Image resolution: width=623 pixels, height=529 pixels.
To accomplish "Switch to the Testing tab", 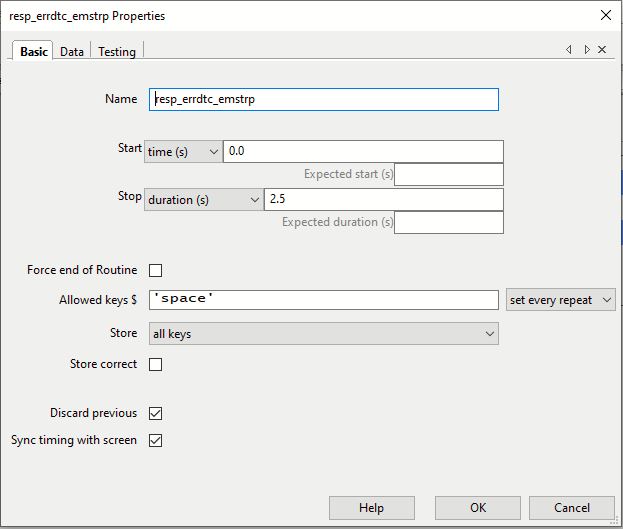I will click(x=117, y=52).
